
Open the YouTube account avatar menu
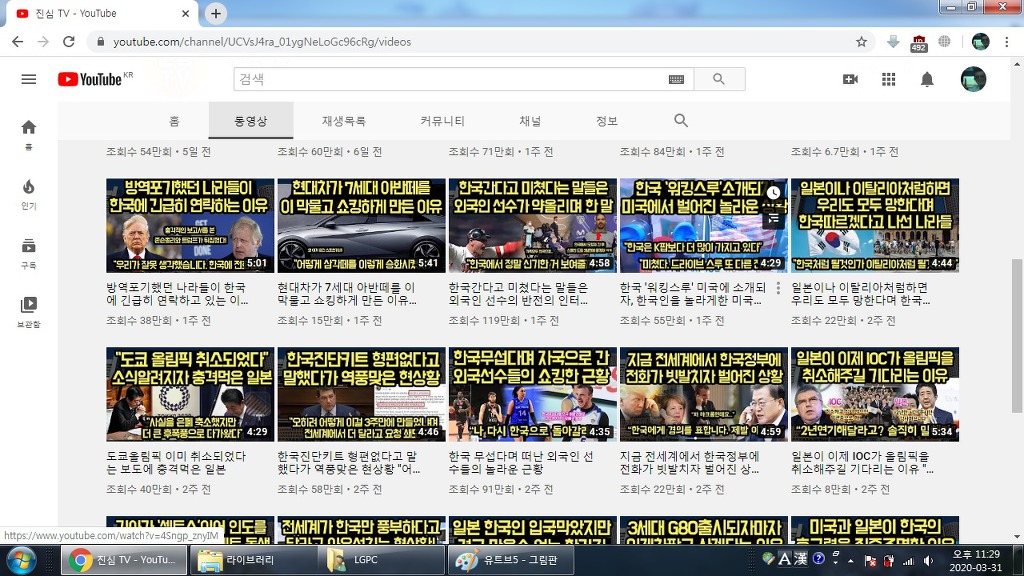[973, 80]
